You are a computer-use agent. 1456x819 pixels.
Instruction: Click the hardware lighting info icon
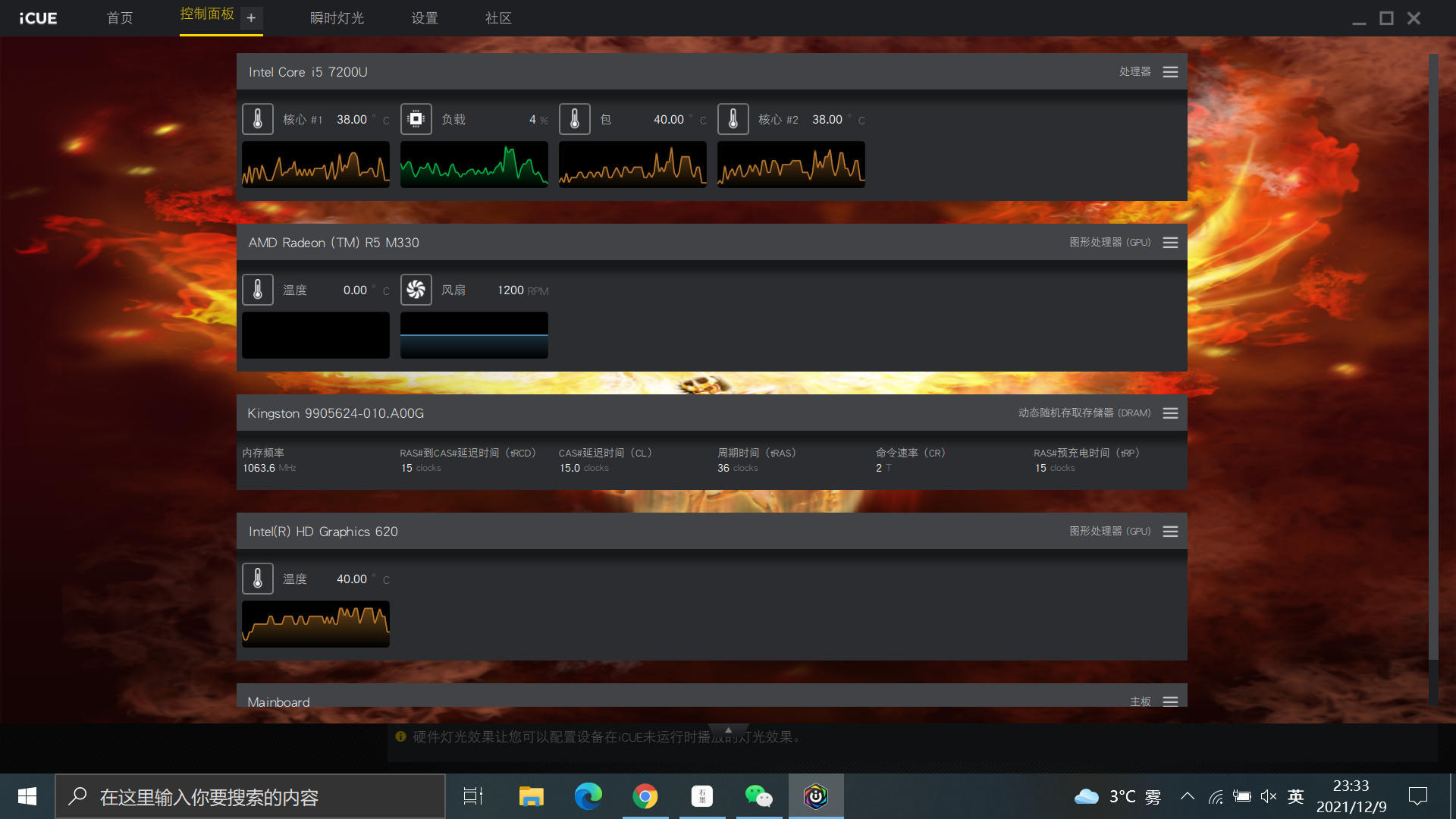click(400, 736)
